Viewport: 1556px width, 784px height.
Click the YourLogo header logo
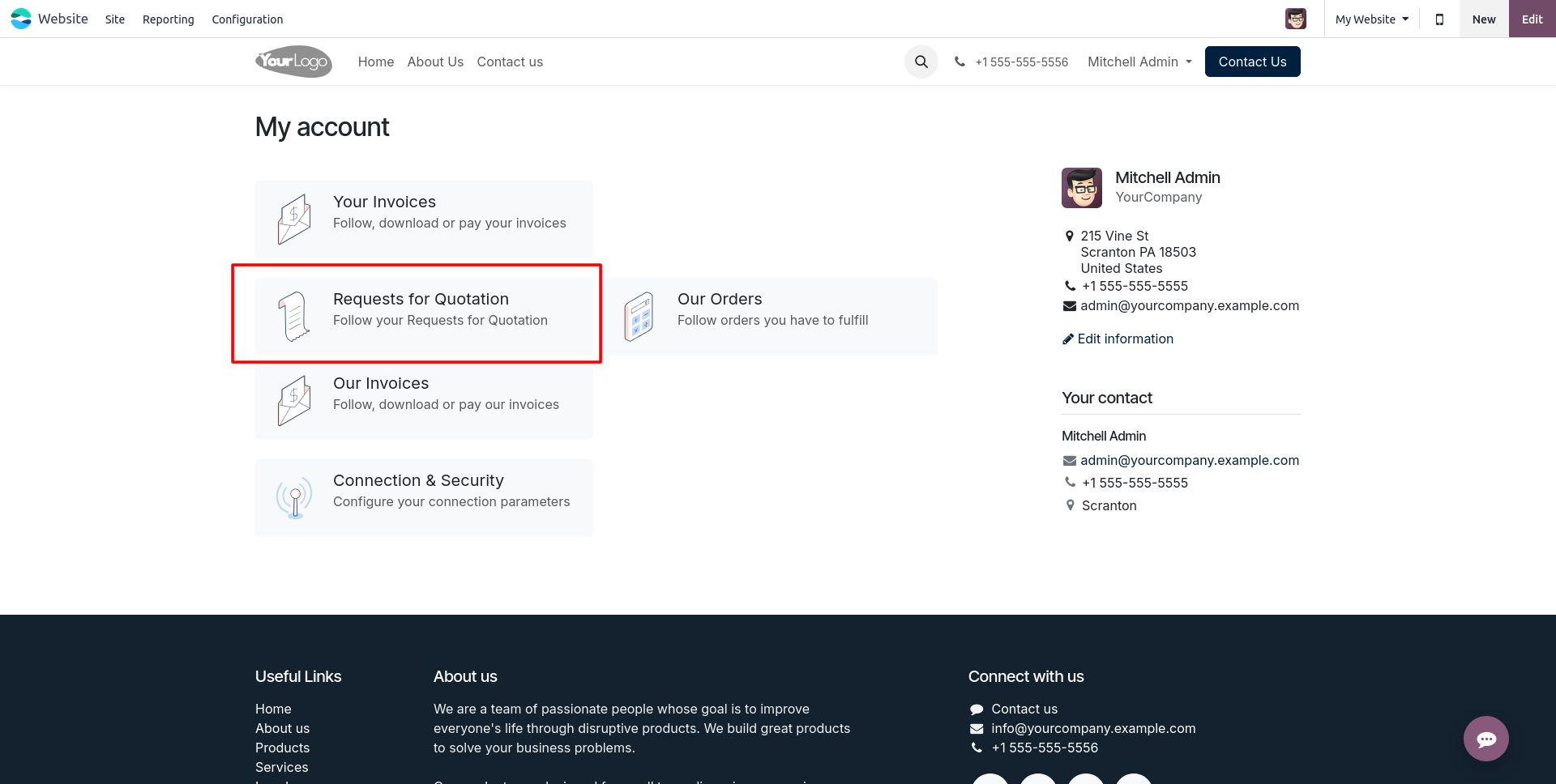293,62
